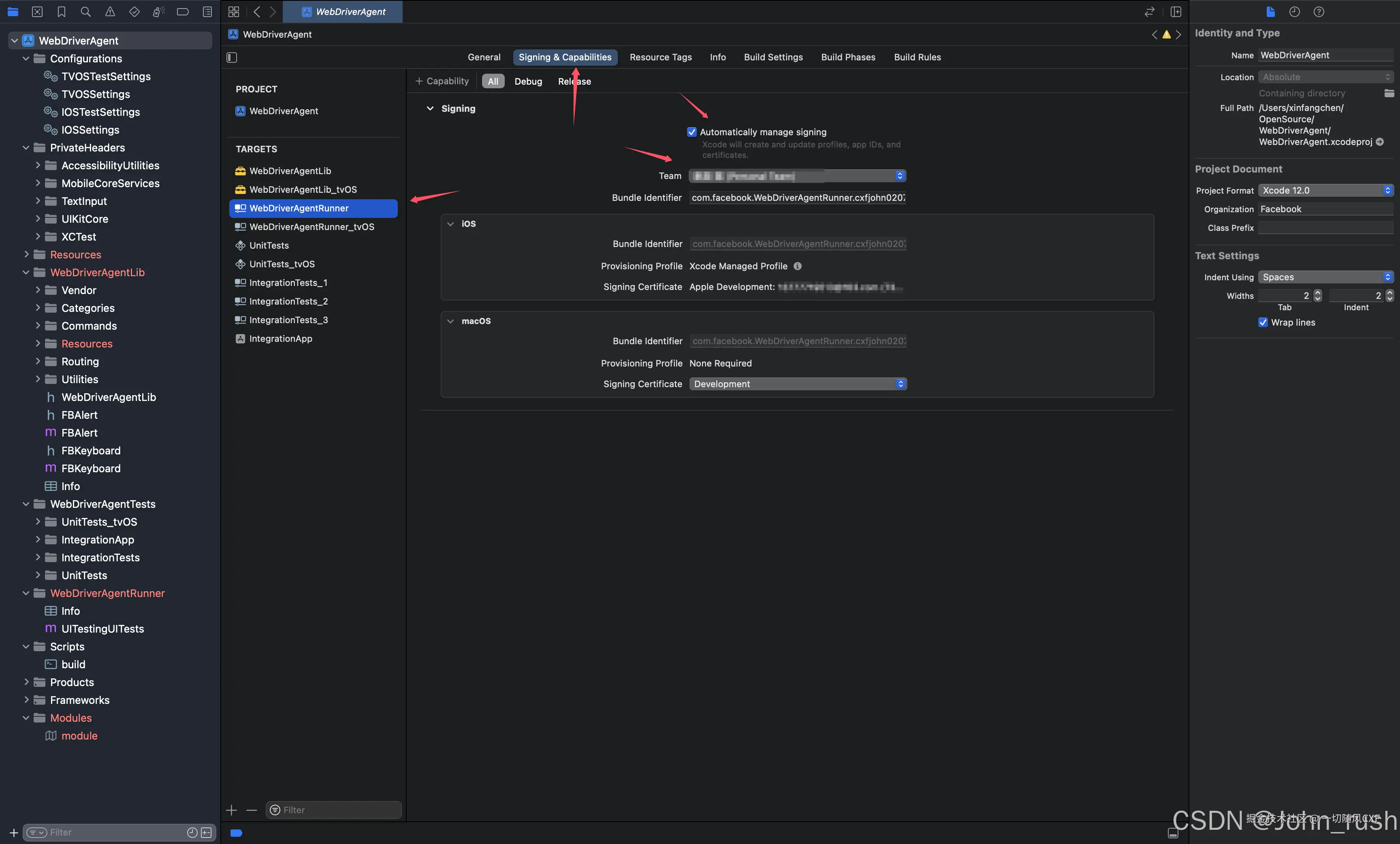1400x844 pixels.
Task: Switch to the Build Phases tab
Action: tap(848, 57)
